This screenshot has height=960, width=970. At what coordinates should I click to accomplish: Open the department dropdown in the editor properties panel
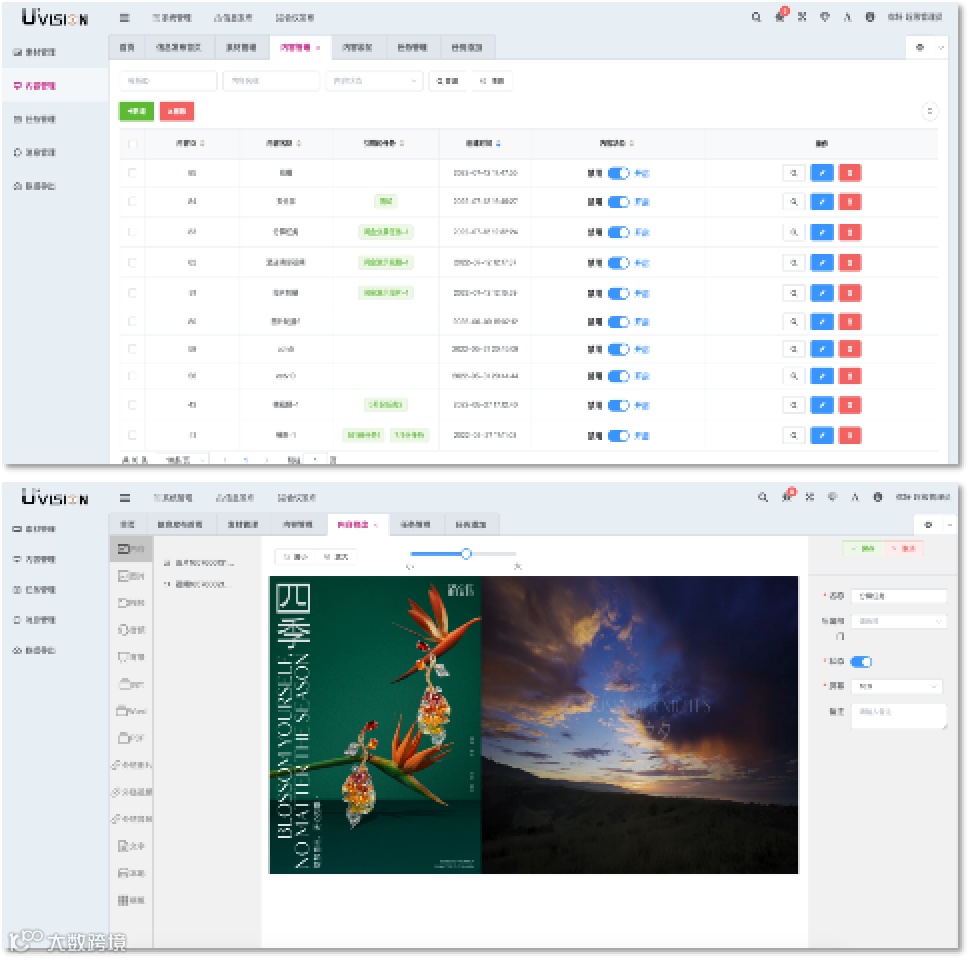[x=899, y=621]
